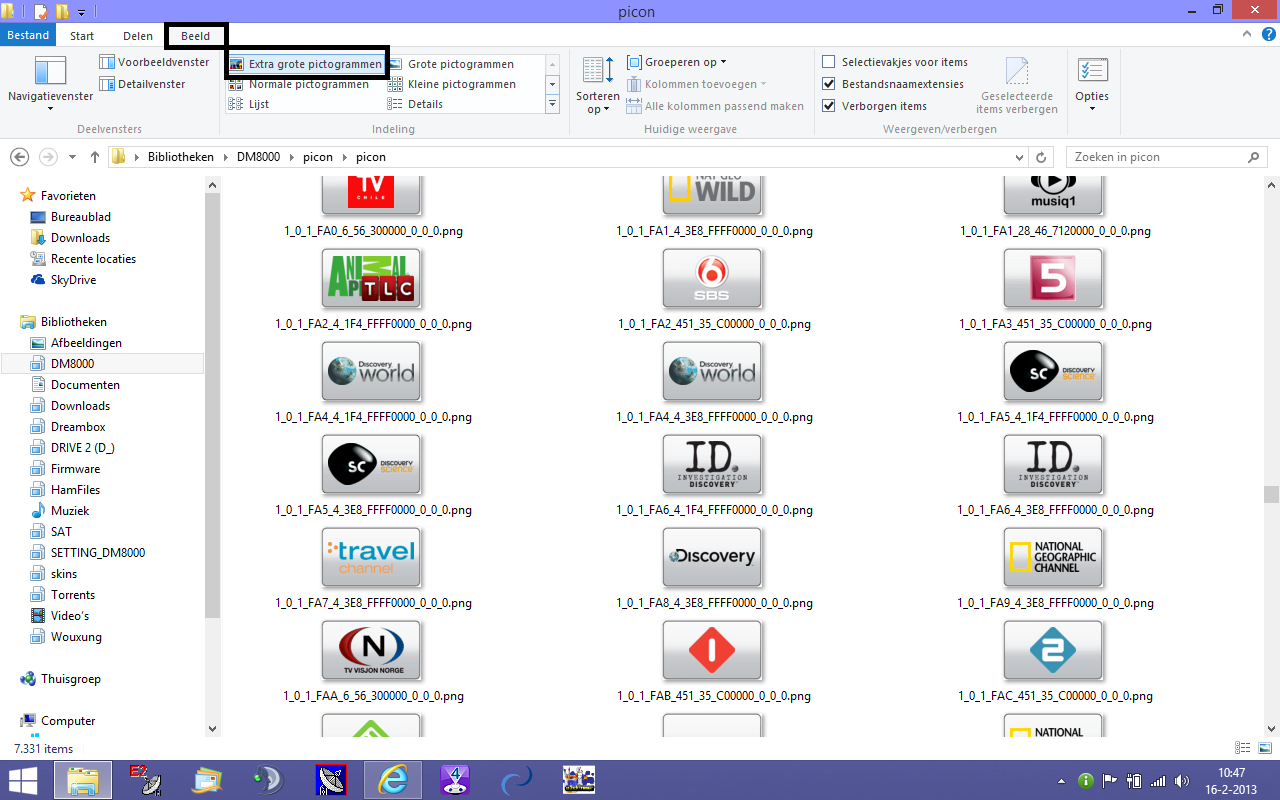Click the Opties button
The height and width of the screenshot is (800, 1280).
(1092, 84)
